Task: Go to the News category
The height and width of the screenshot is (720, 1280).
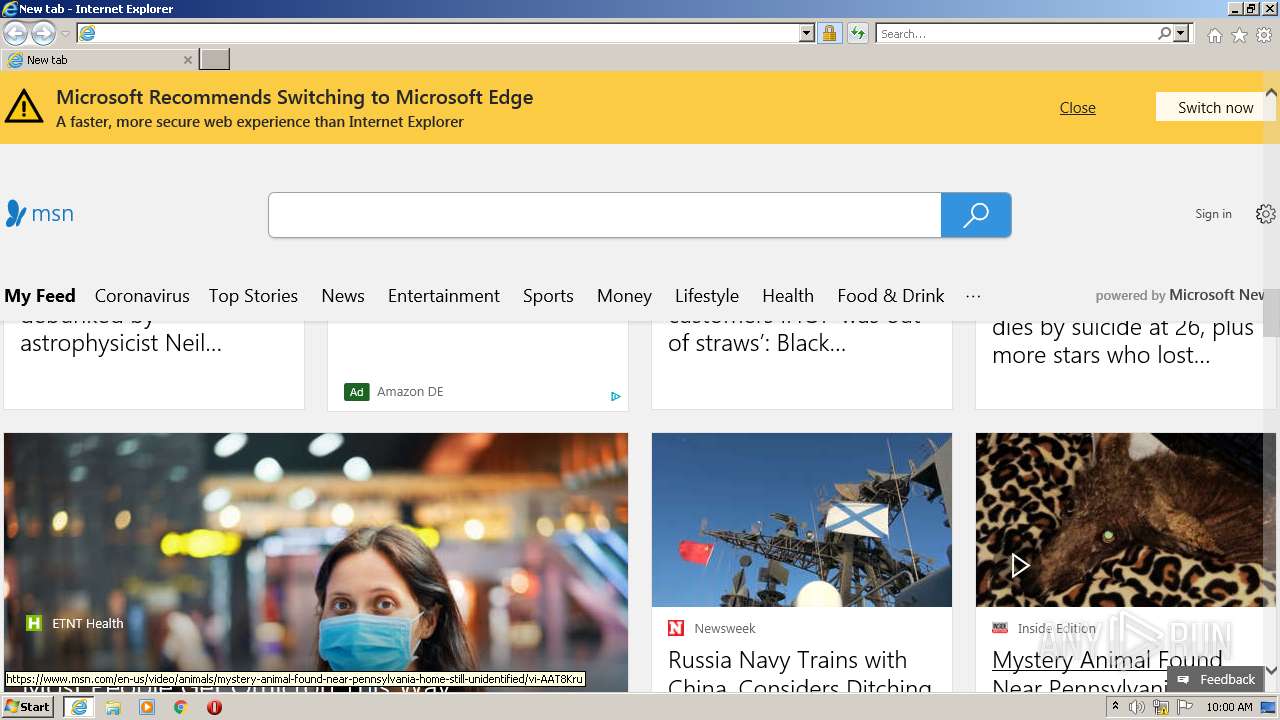Action: 343,296
